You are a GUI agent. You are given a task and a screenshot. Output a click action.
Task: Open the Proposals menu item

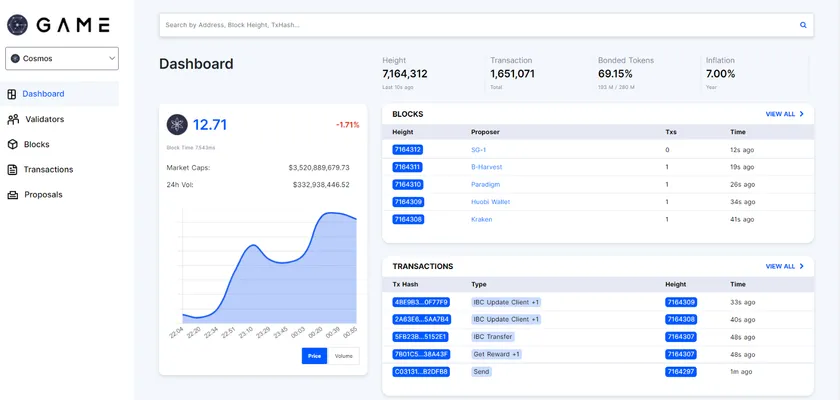coord(43,194)
